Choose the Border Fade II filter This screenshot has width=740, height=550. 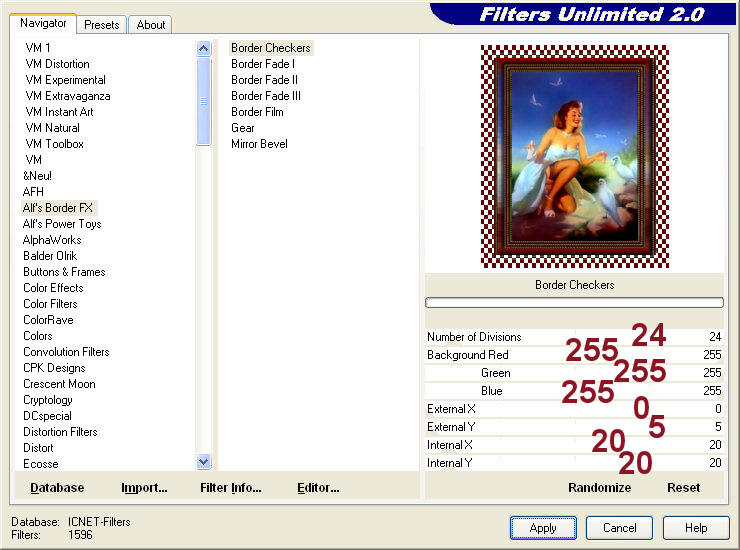pyautogui.click(x=264, y=80)
